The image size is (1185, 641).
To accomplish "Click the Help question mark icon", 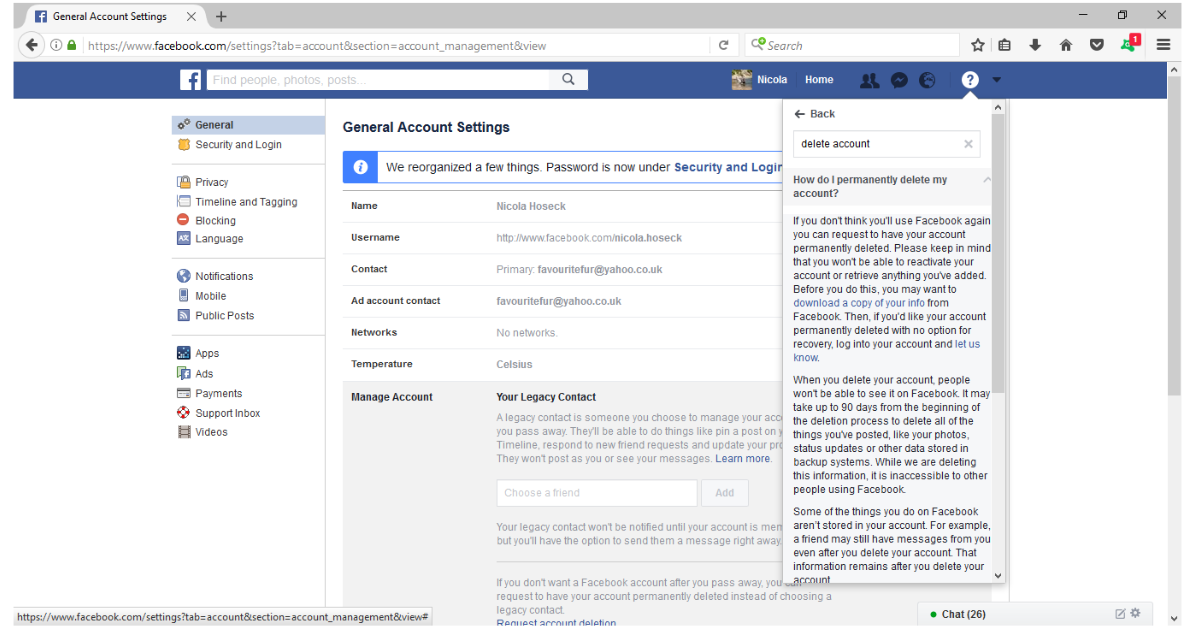I will 970,80.
